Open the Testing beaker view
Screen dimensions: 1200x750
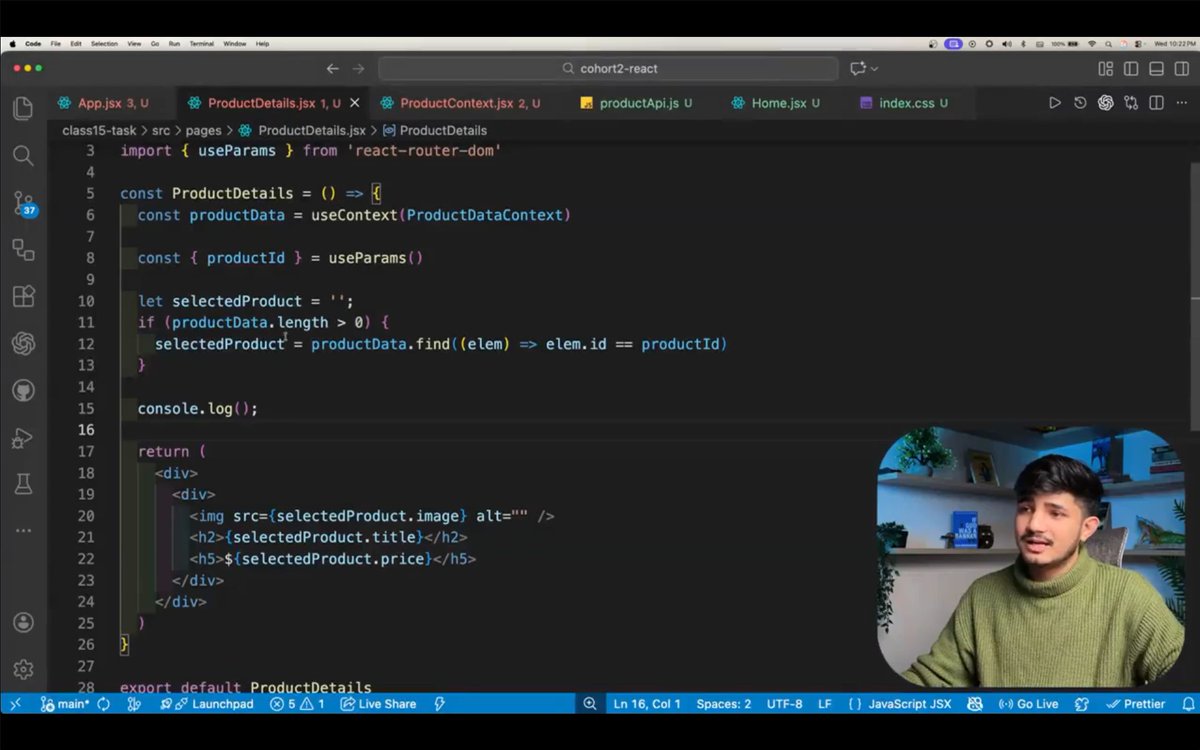point(23,484)
